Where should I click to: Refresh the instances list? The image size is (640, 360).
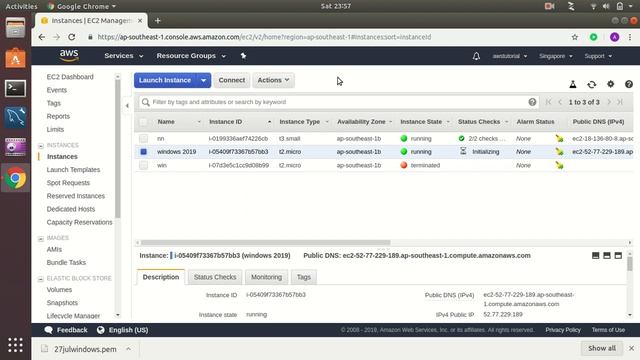(591, 84)
